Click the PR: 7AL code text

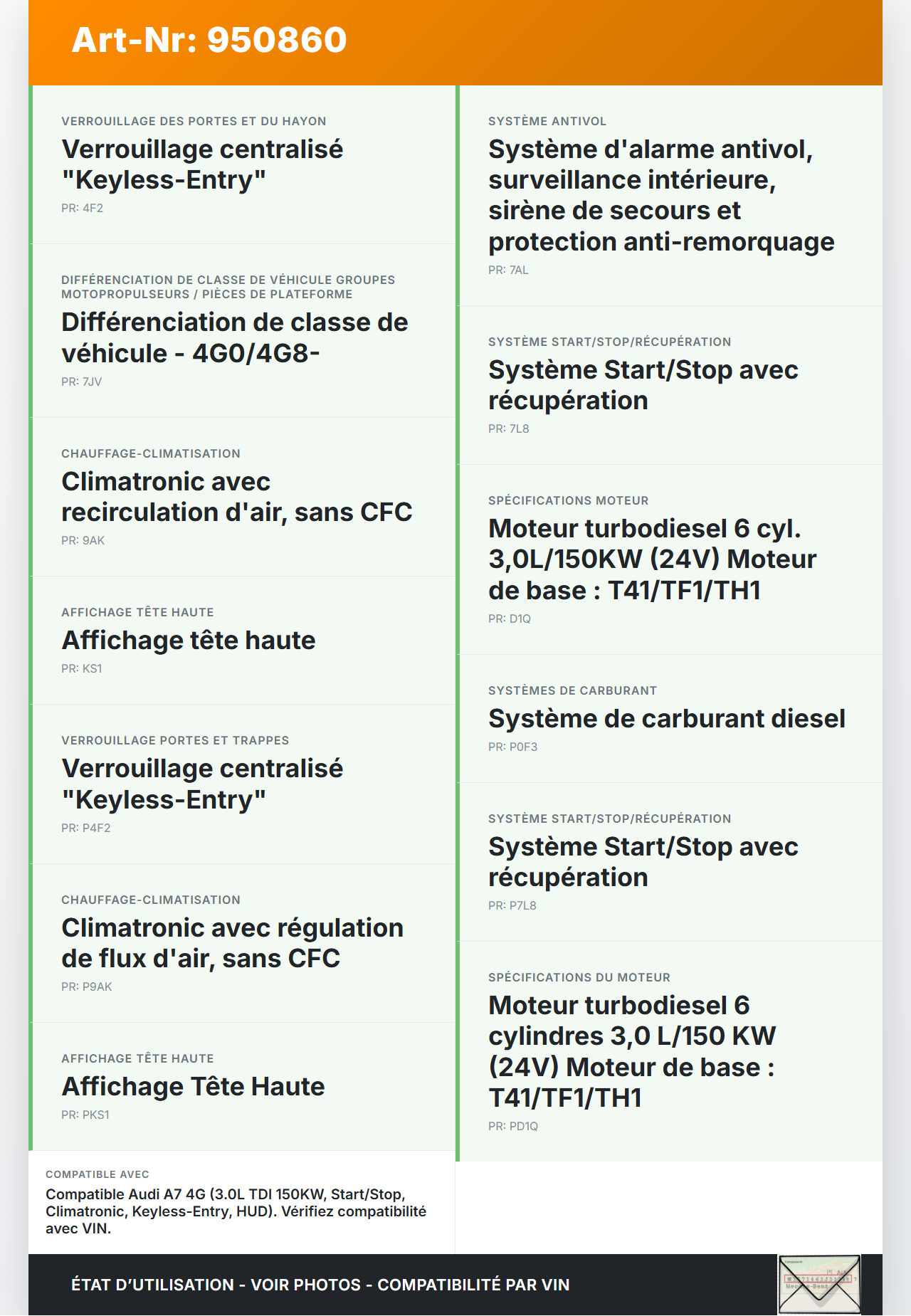pos(508,270)
